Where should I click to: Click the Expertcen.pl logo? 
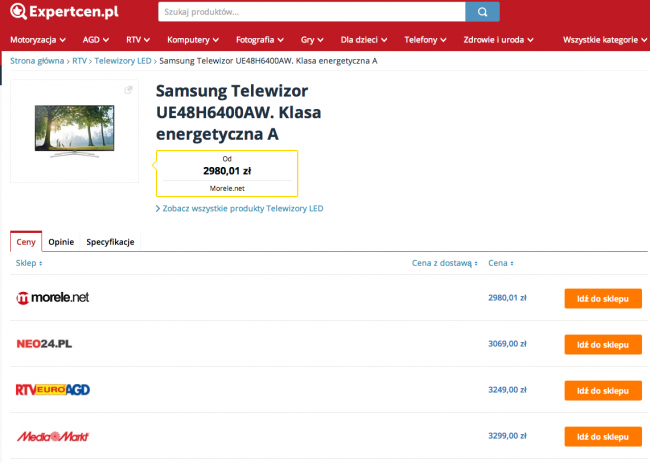pyautogui.click(x=64, y=12)
